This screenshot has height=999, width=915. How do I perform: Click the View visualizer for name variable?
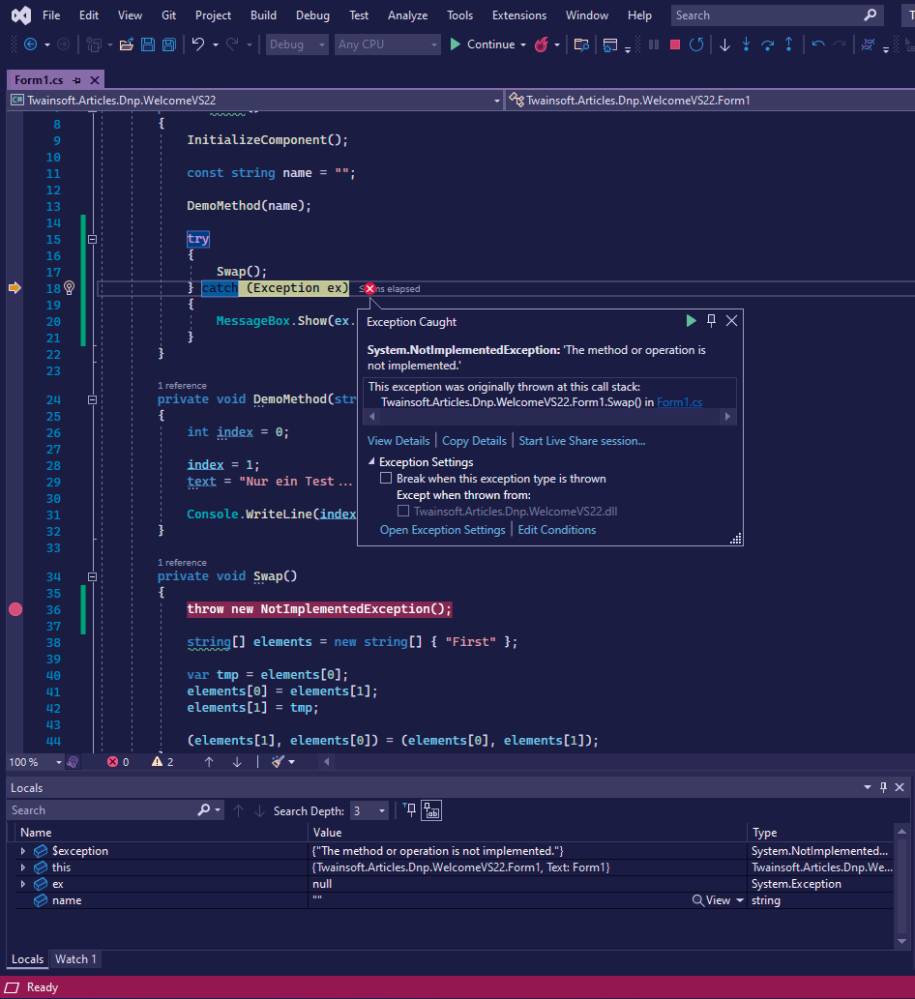click(x=712, y=900)
